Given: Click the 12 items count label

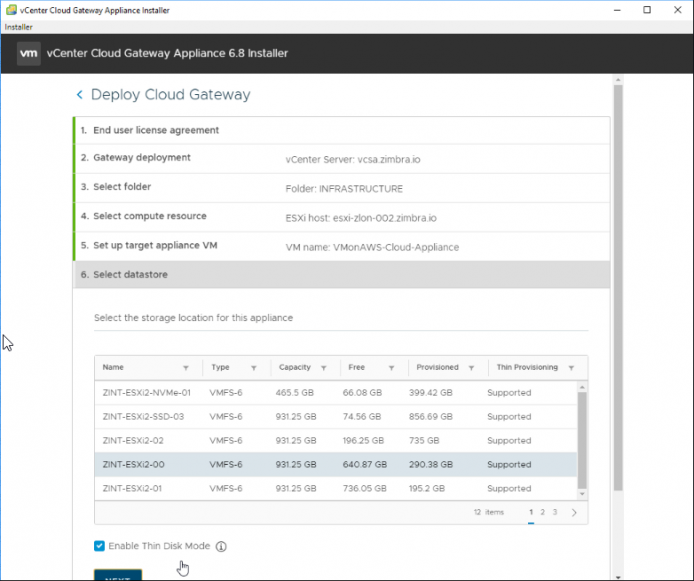Looking at the screenshot, I should coord(489,512).
